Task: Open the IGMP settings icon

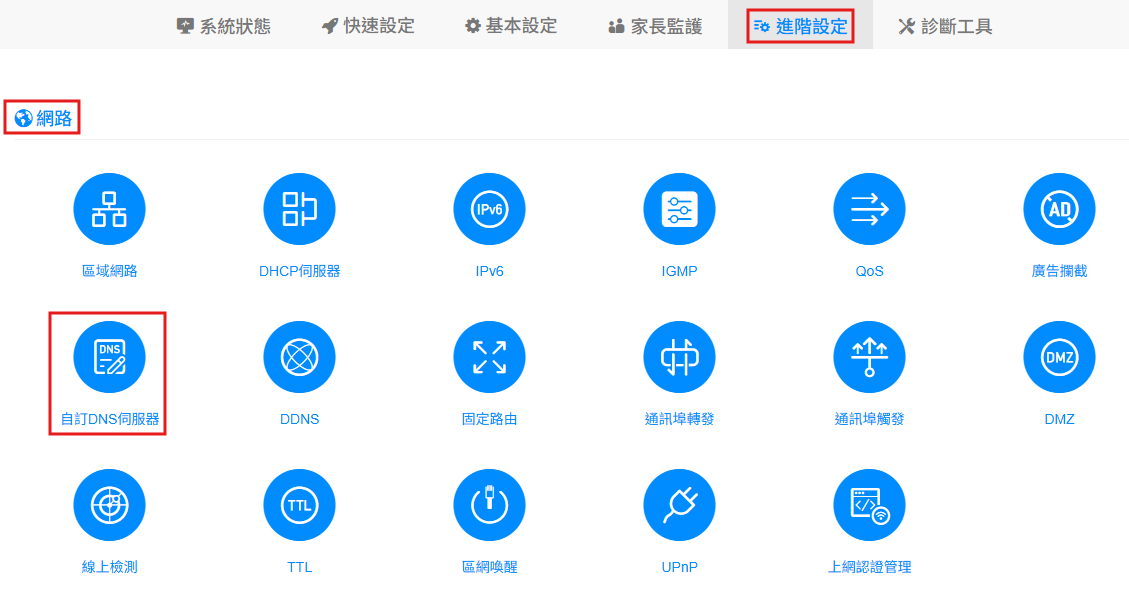Action: pos(679,209)
